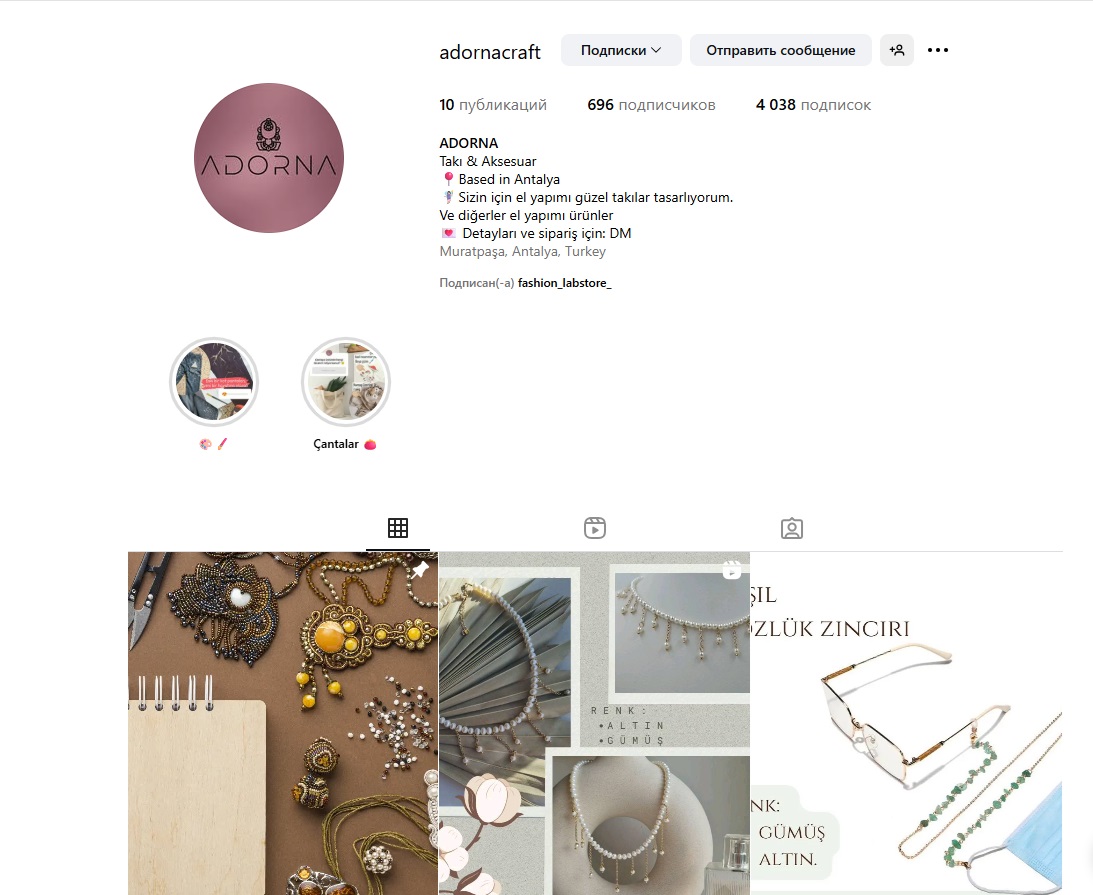
Task: Open the Çantalar story highlight
Action: pos(346,382)
